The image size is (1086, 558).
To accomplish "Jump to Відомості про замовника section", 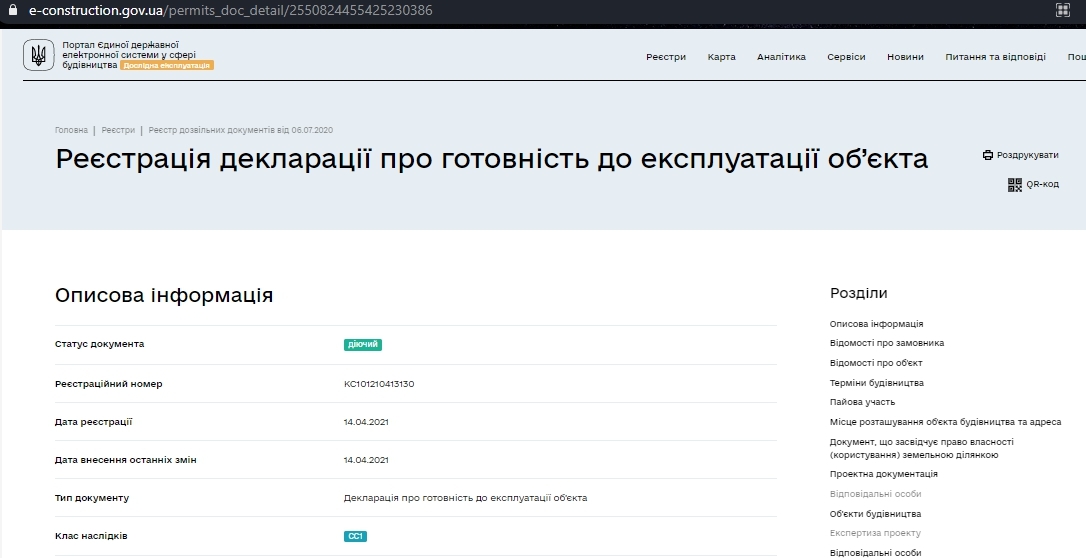I will pos(887,343).
